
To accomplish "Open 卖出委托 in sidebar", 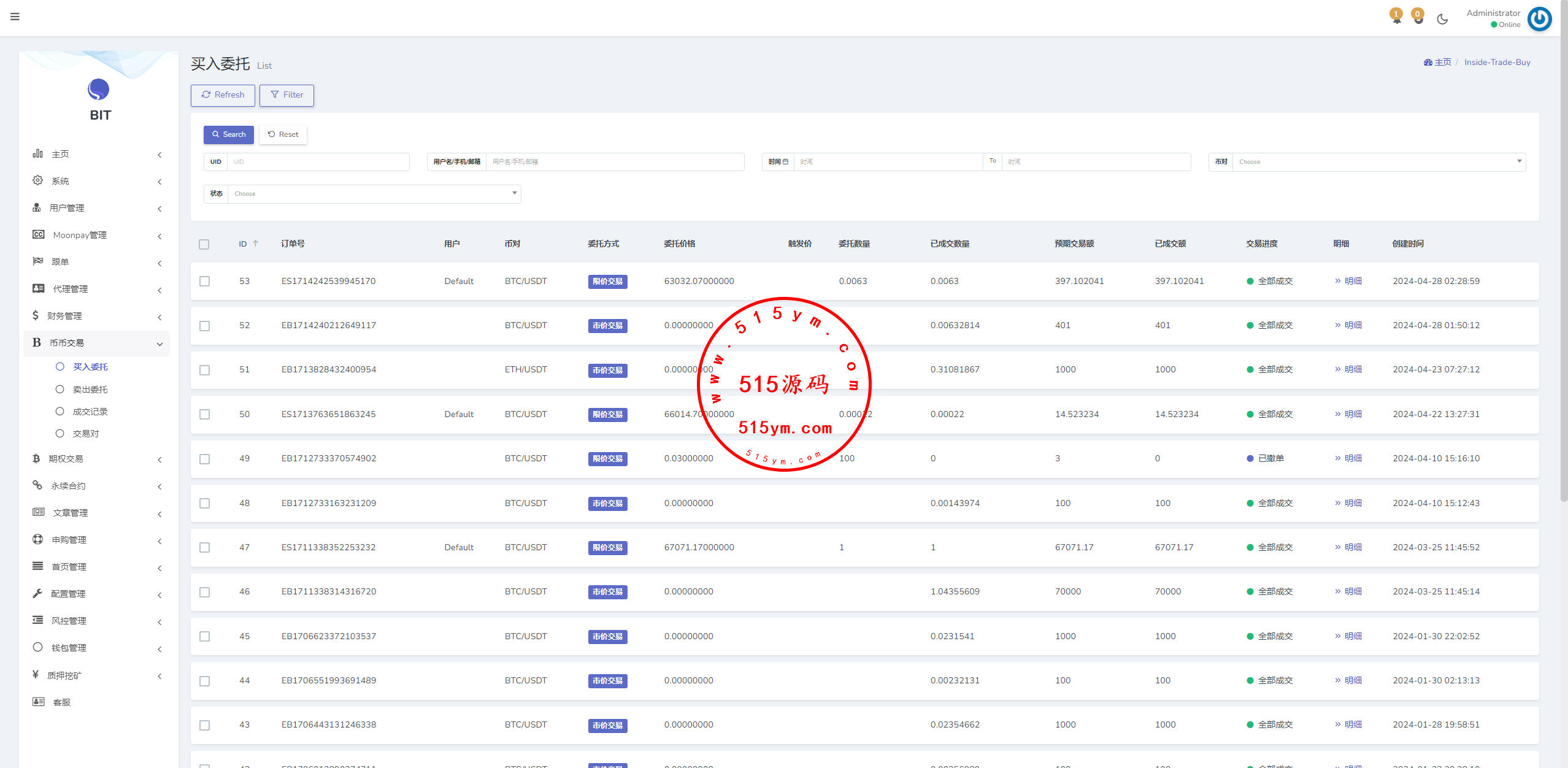I will [x=90, y=390].
